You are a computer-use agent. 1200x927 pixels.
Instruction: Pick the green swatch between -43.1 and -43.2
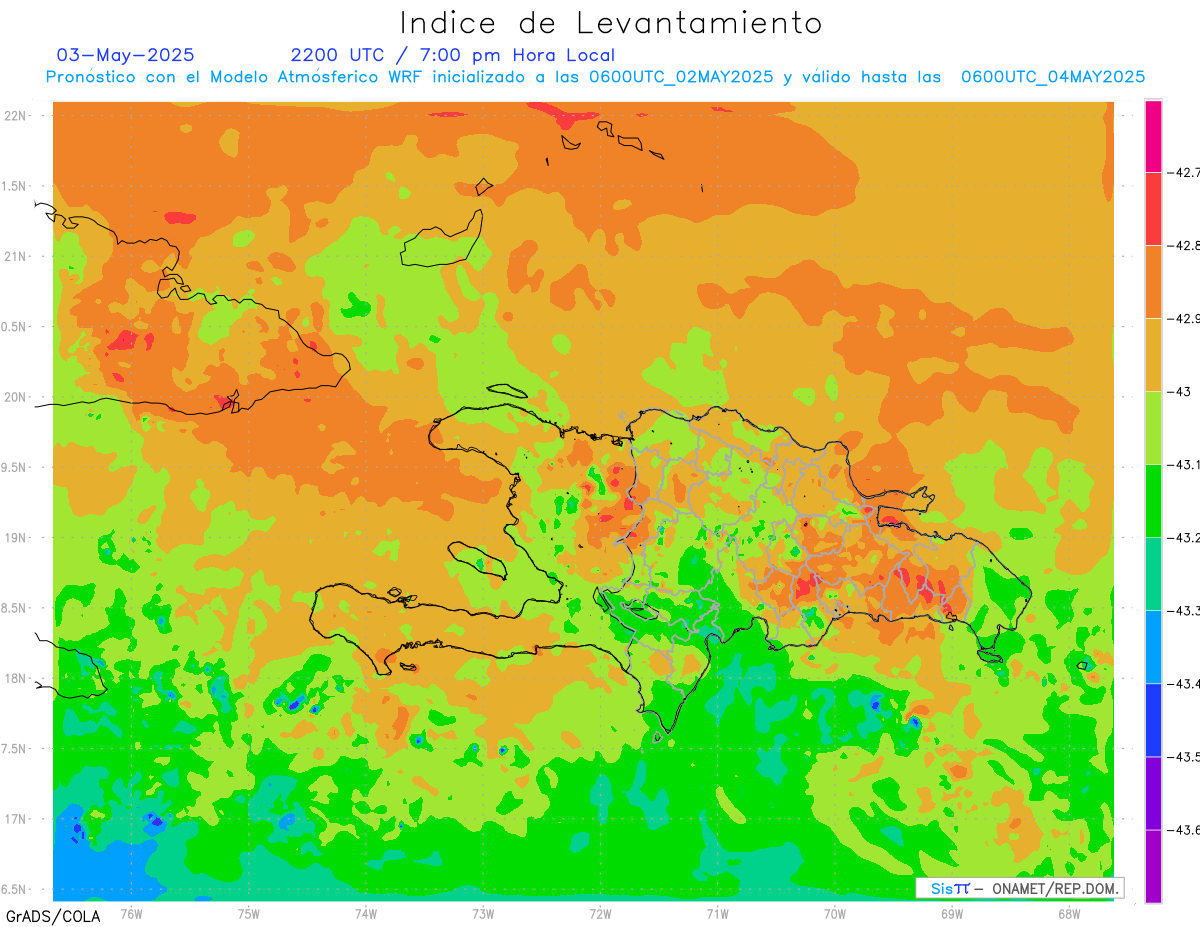pos(1153,500)
